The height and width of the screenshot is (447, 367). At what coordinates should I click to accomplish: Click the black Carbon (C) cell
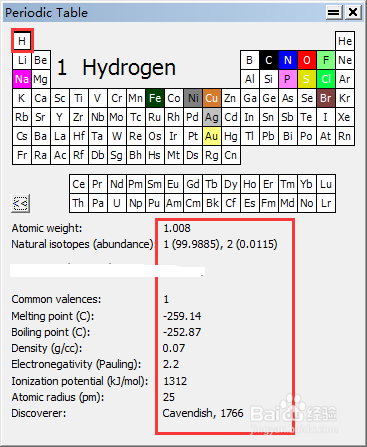[269, 60]
